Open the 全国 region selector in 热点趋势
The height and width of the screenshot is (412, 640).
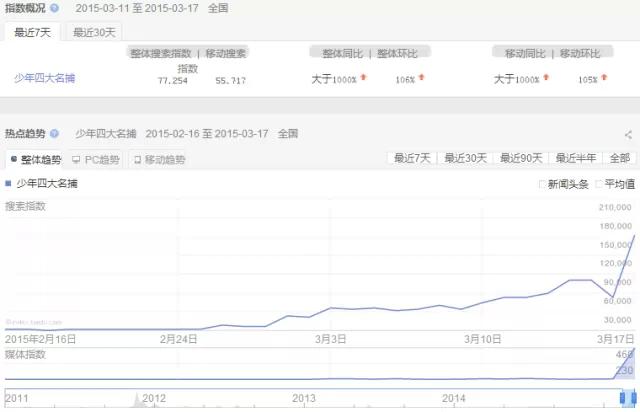tap(288, 133)
